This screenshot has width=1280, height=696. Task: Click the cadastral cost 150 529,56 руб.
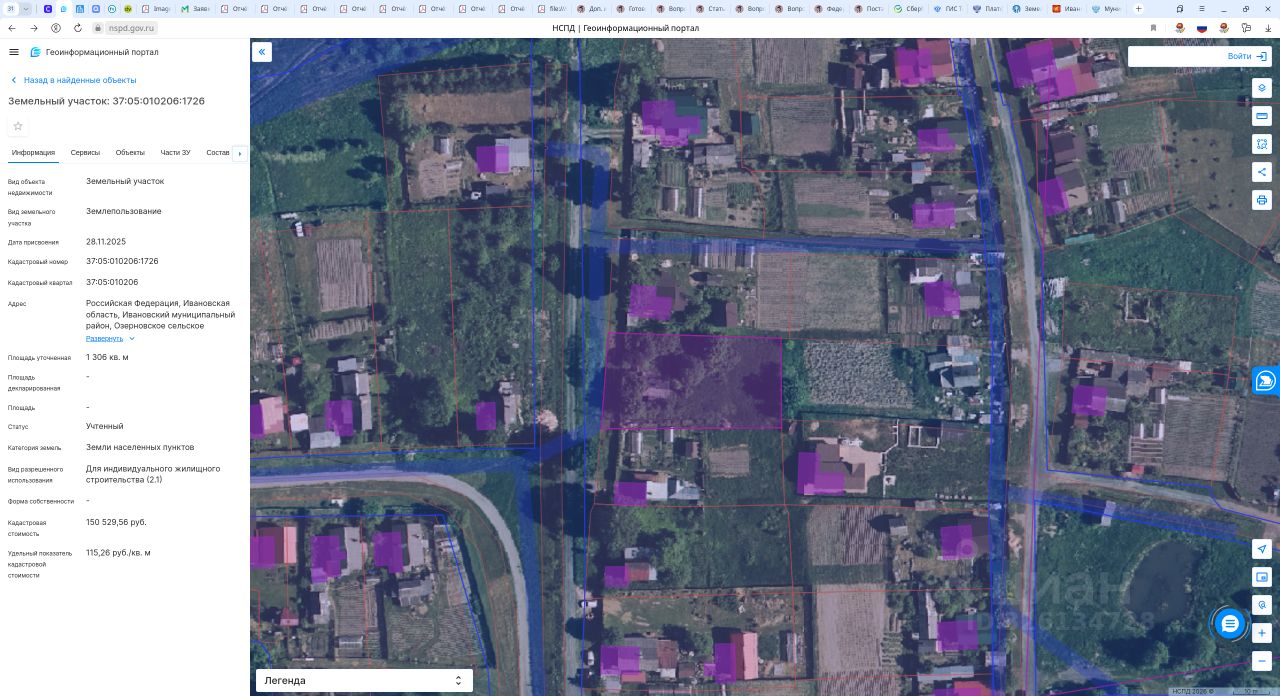point(116,522)
